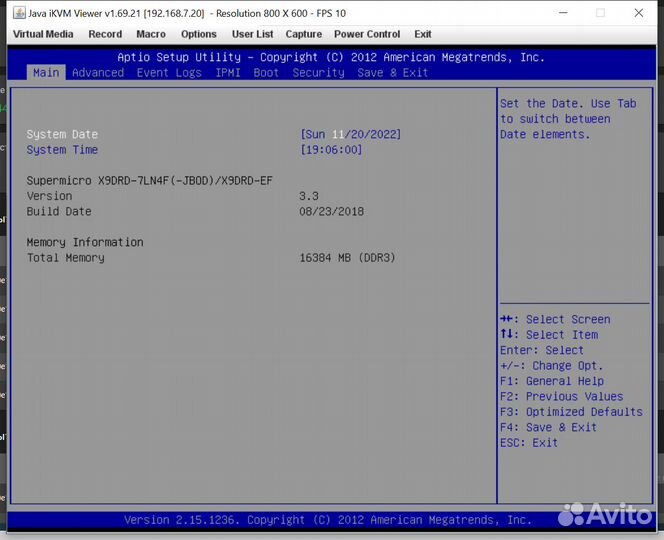Viewport: 664px width, 540px height.
Task: Click the Select Item key hint
Action: point(549,335)
